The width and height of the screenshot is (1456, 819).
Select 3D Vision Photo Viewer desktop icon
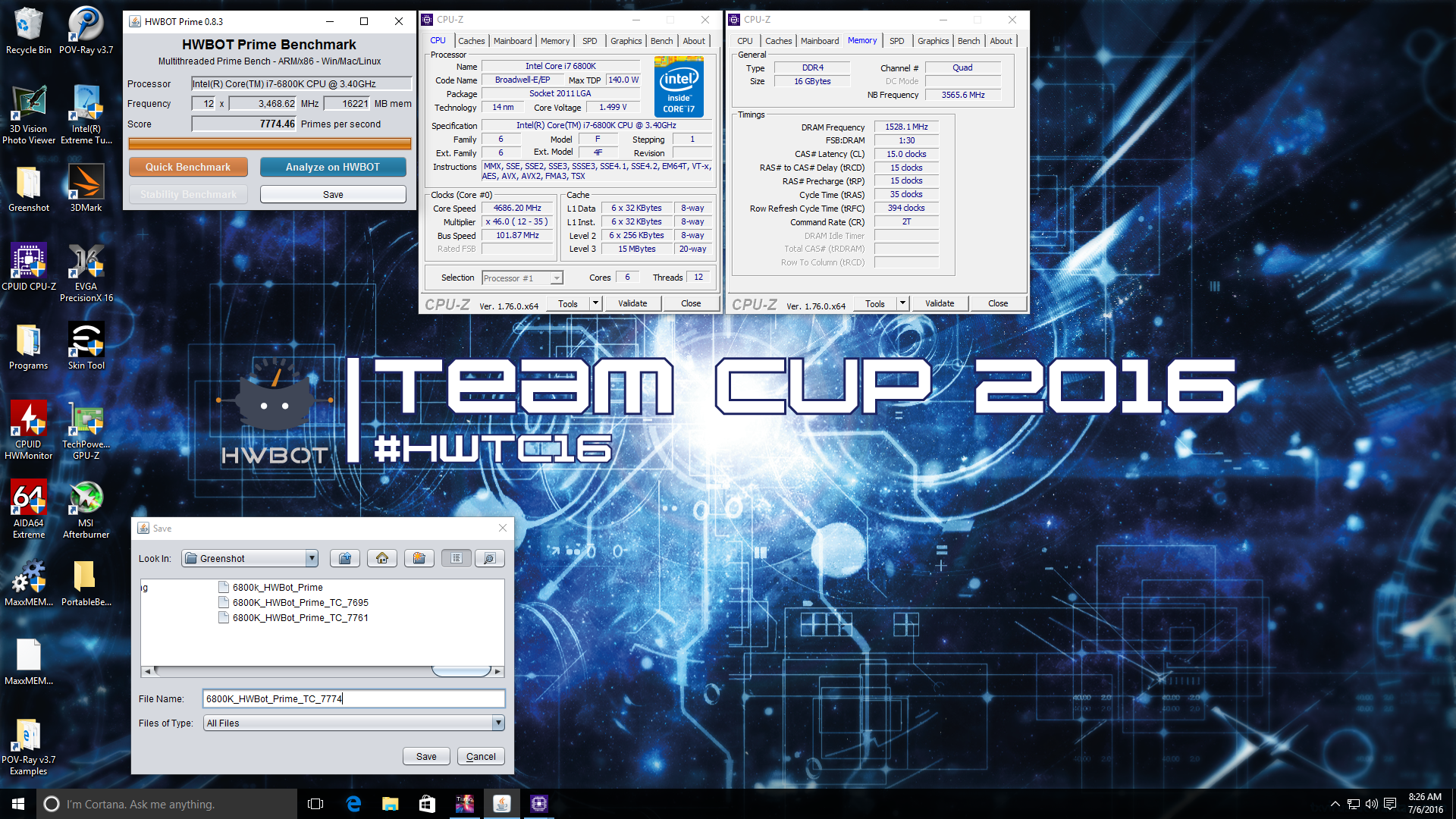click(29, 114)
